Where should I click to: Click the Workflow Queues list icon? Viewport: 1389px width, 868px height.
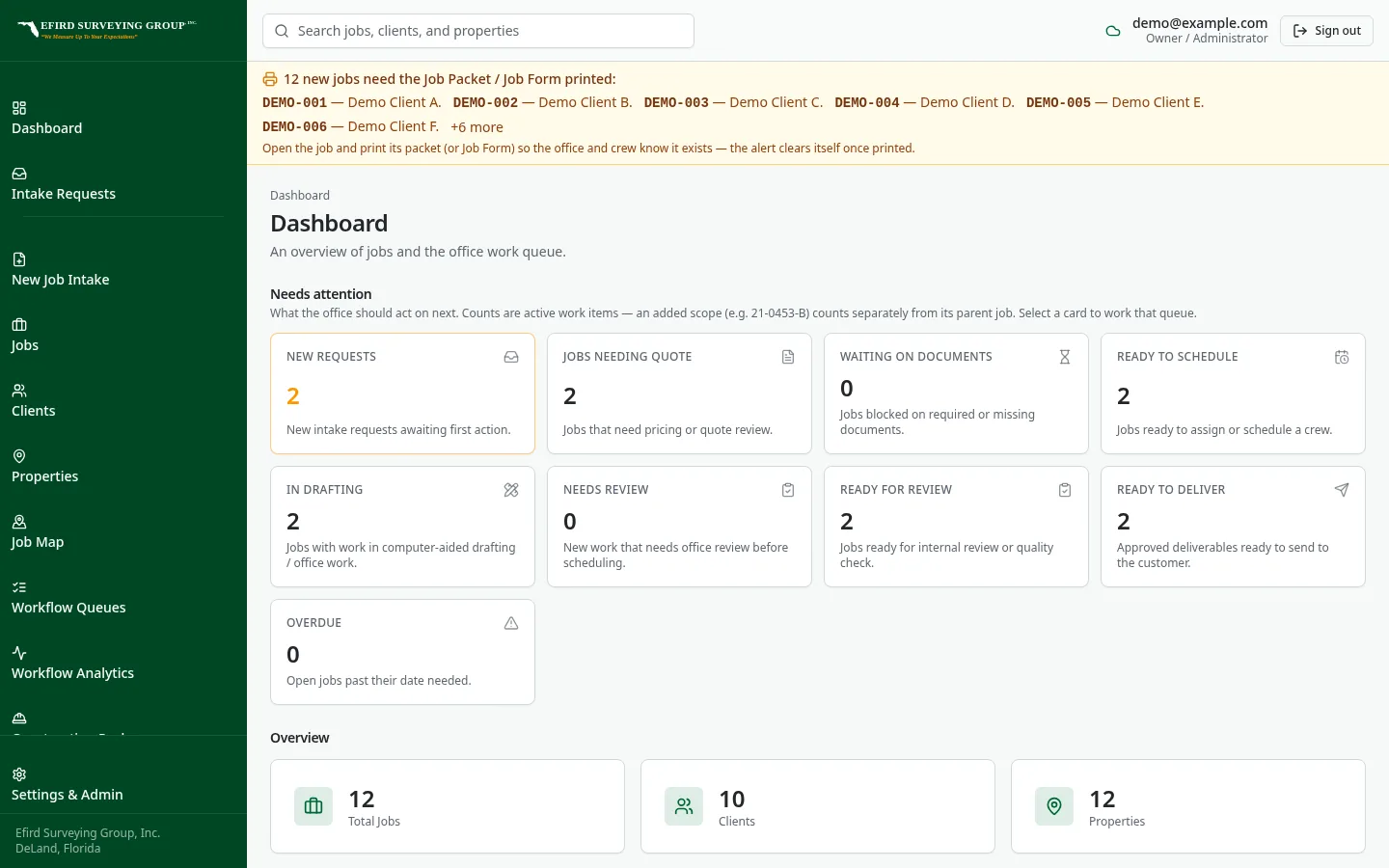pyautogui.click(x=19, y=587)
